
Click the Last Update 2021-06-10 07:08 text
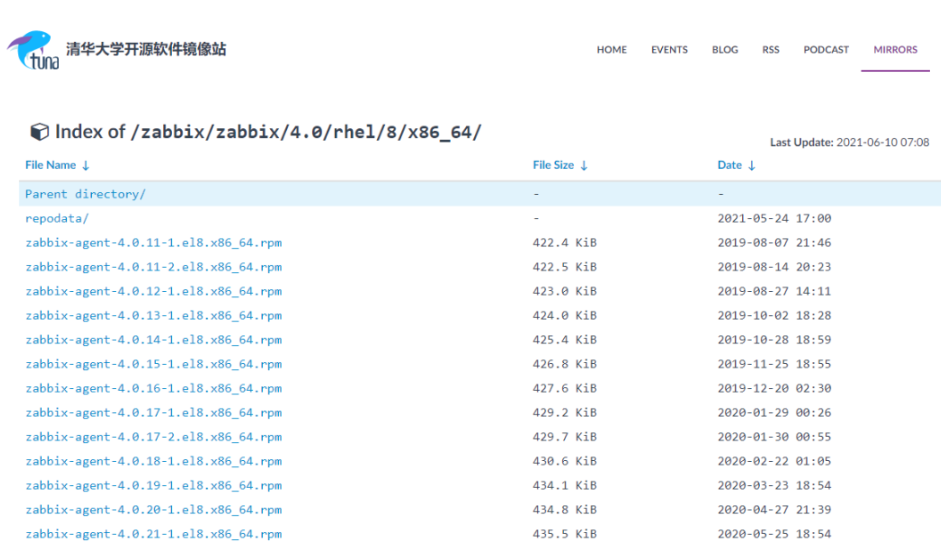(x=849, y=142)
